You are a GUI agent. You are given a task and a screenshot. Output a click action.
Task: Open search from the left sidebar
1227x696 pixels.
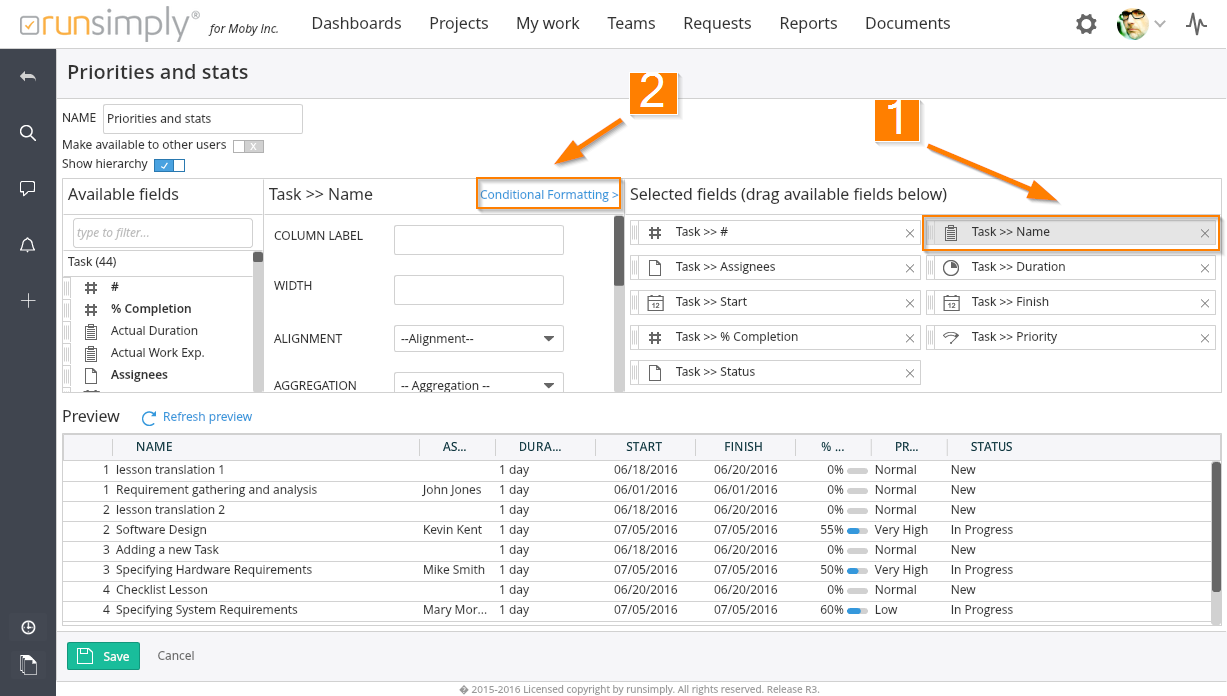[x=28, y=133]
